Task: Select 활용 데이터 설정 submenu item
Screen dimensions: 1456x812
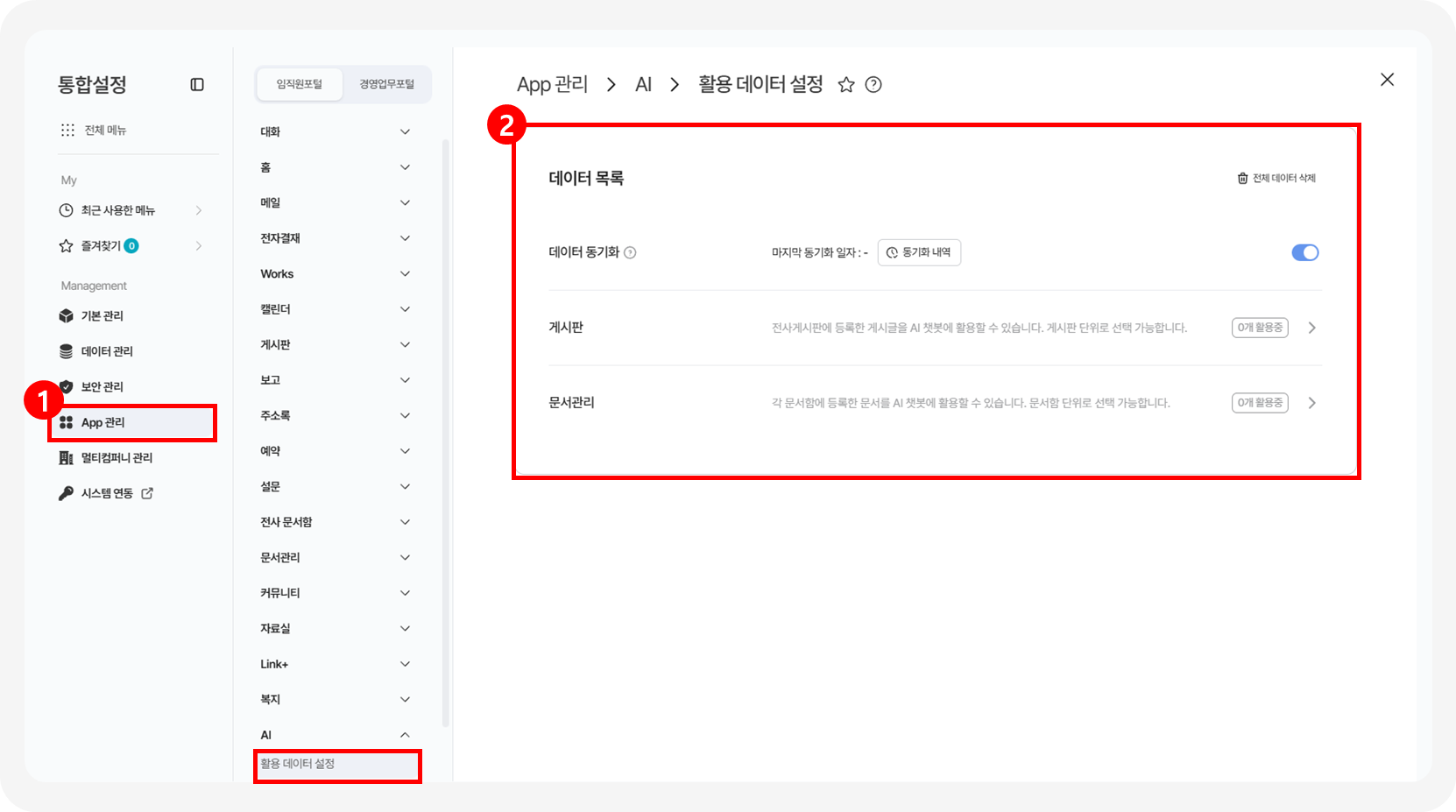Action: click(x=298, y=764)
